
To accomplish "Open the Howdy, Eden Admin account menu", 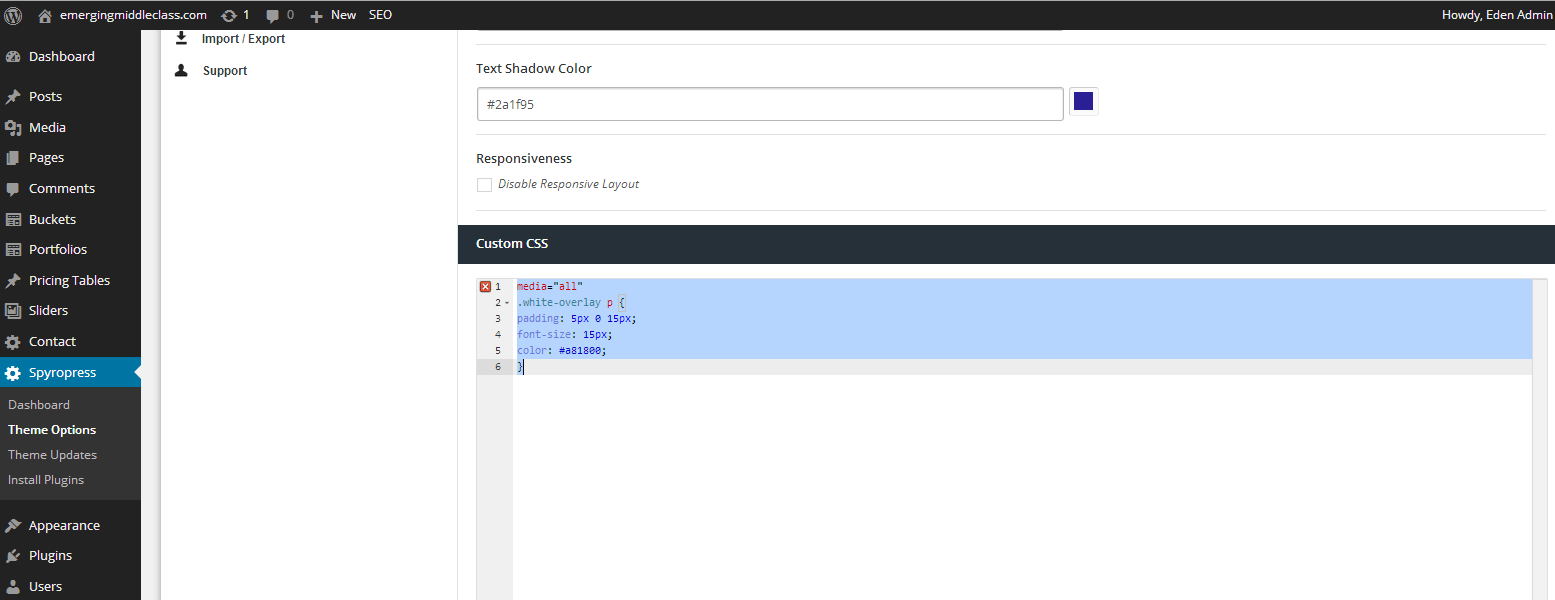I will [x=1497, y=14].
